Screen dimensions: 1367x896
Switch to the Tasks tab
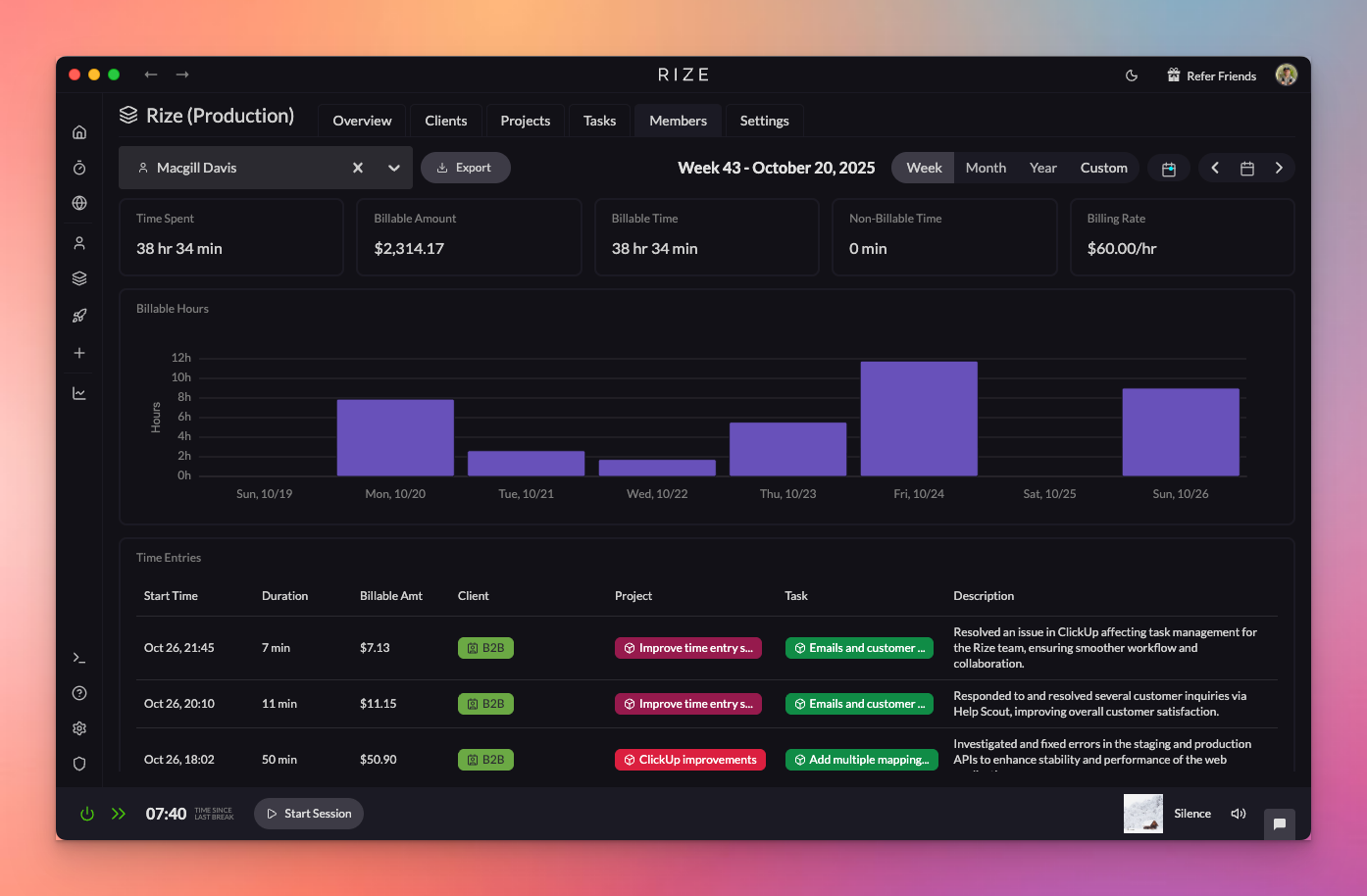600,121
